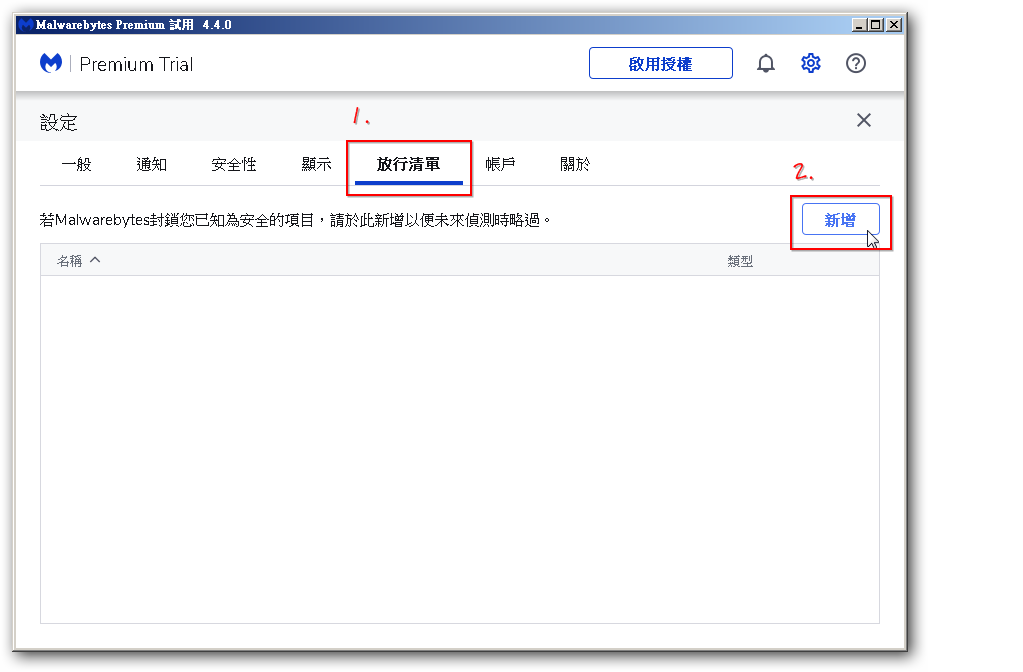Switch to the 關於 tab
Image resolution: width=1023 pixels, height=672 pixels.
[575, 165]
